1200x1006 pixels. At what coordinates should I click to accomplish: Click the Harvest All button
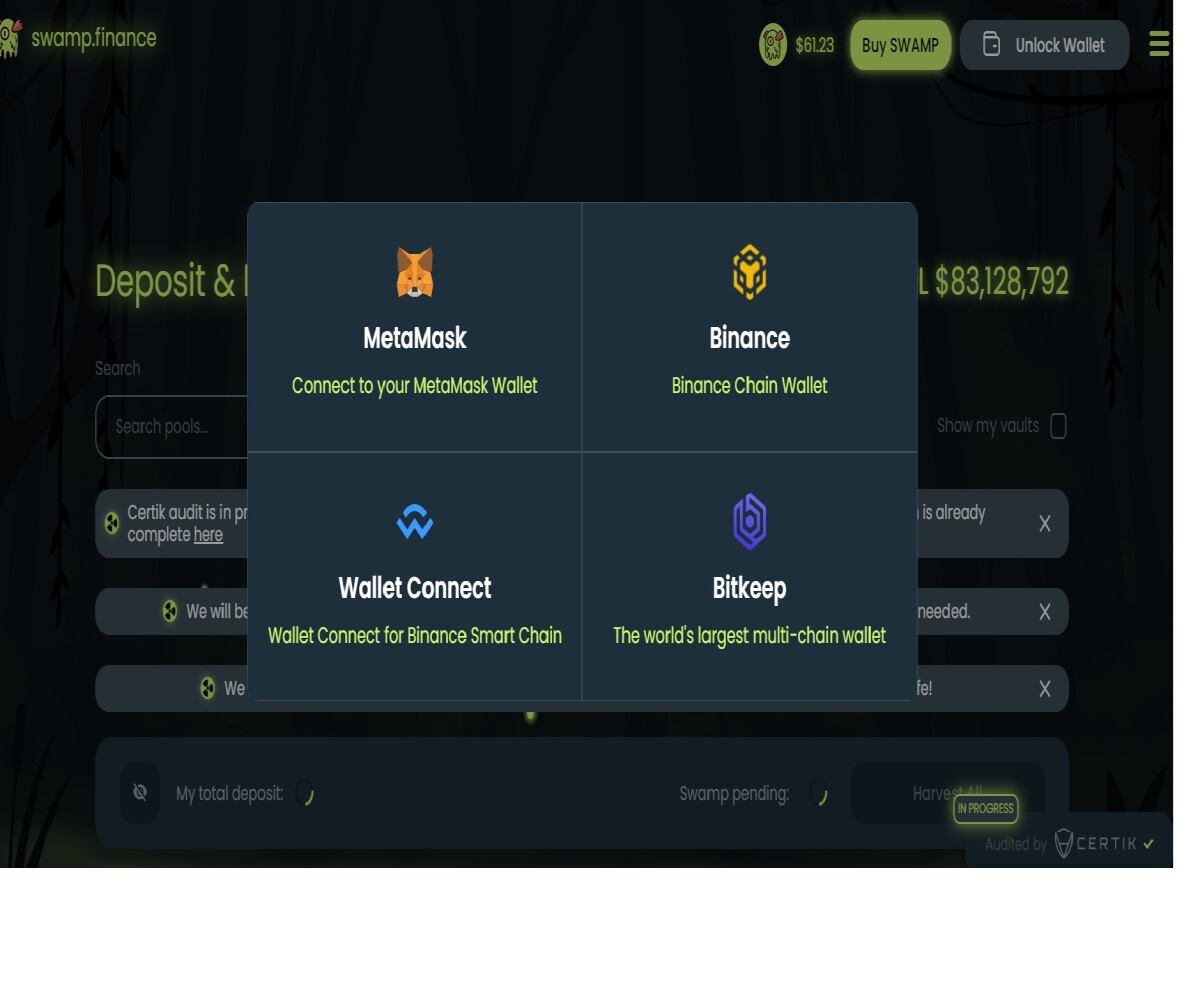tap(948, 793)
